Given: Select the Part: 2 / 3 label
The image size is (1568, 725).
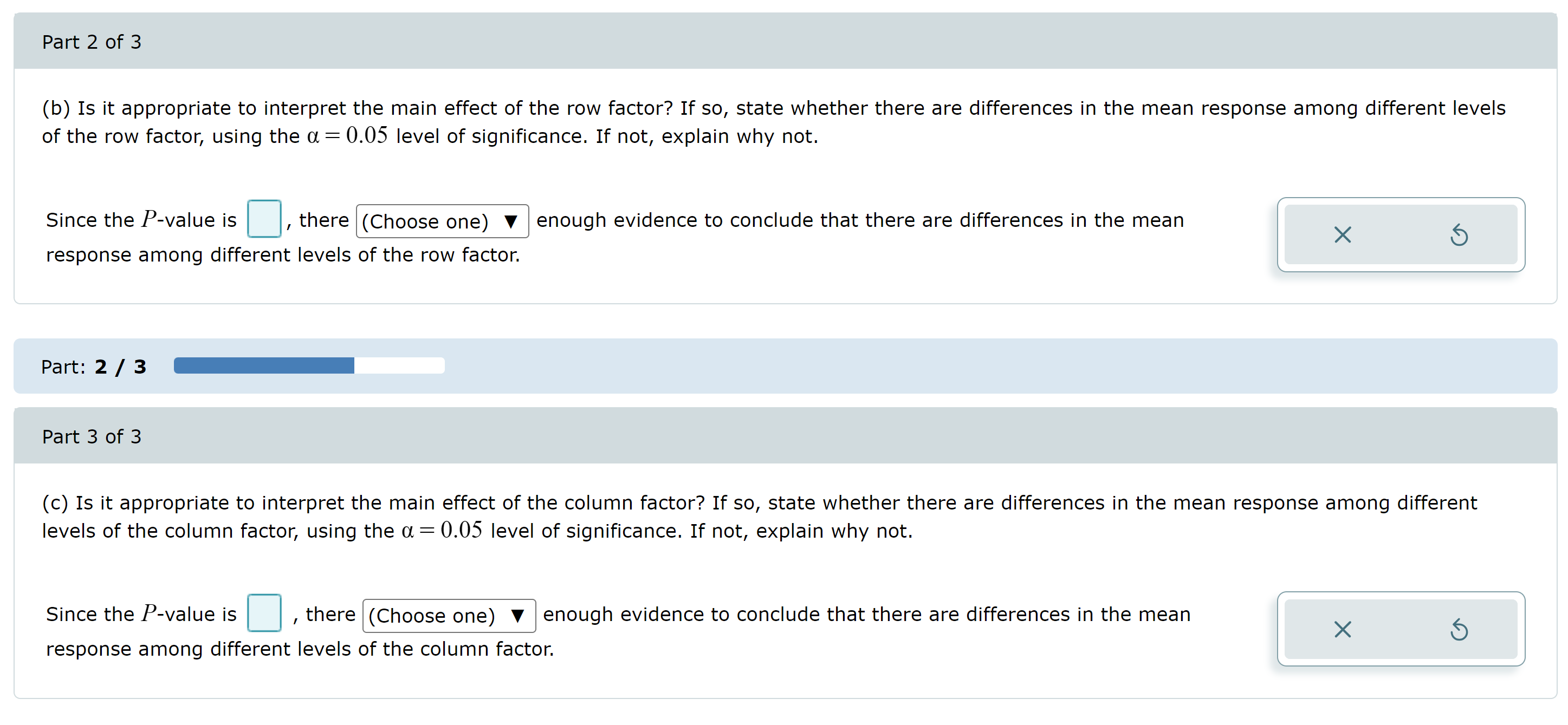Looking at the screenshot, I should click(93, 365).
